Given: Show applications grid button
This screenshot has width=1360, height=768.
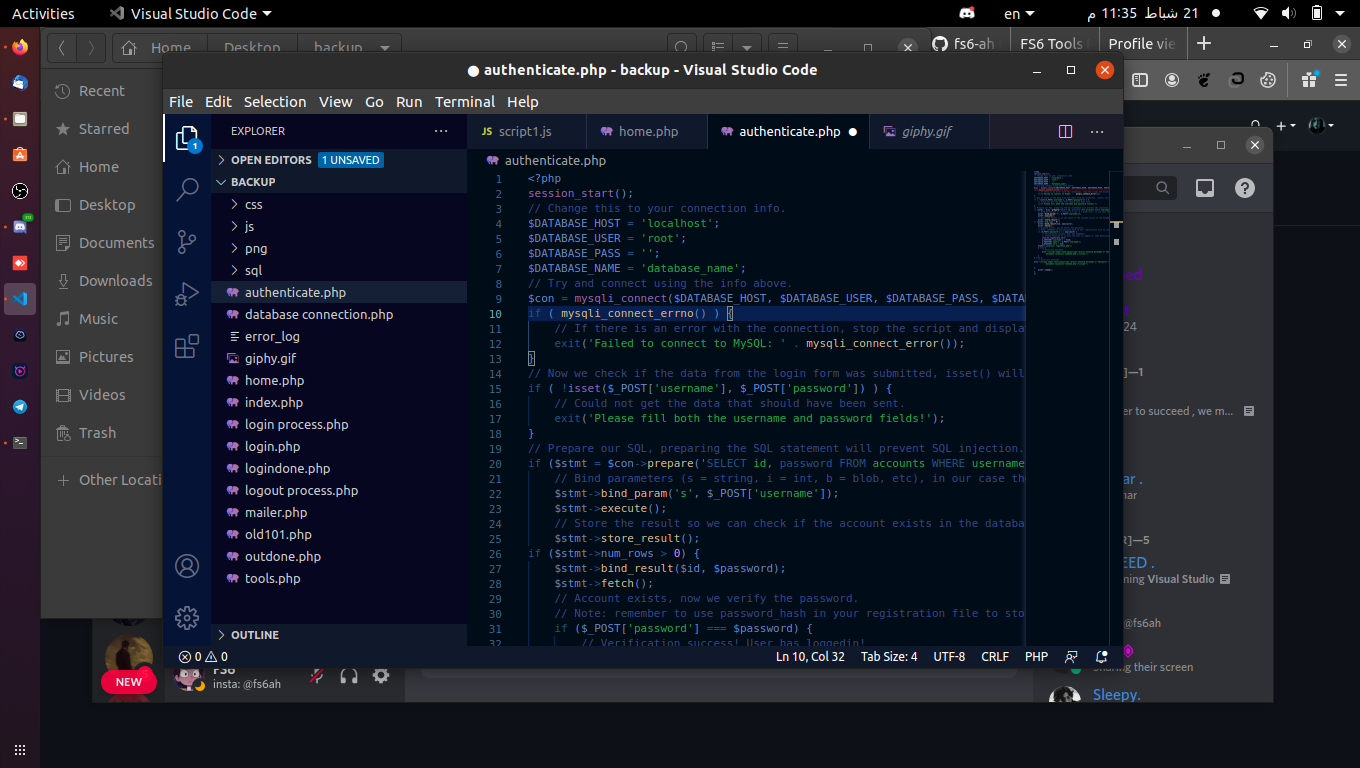Looking at the screenshot, I should 20,750.
